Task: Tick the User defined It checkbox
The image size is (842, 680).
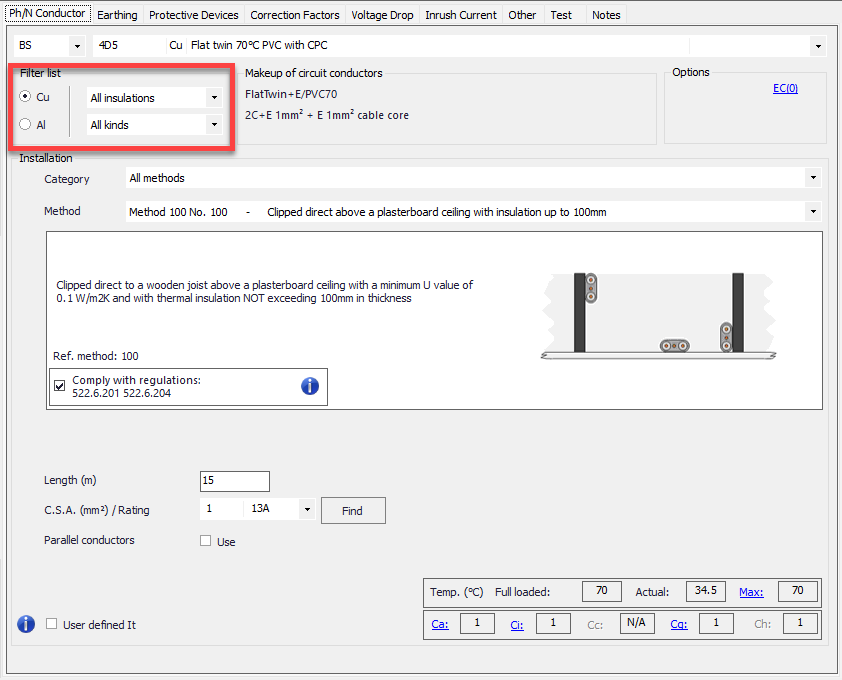Action: (52, 625)
